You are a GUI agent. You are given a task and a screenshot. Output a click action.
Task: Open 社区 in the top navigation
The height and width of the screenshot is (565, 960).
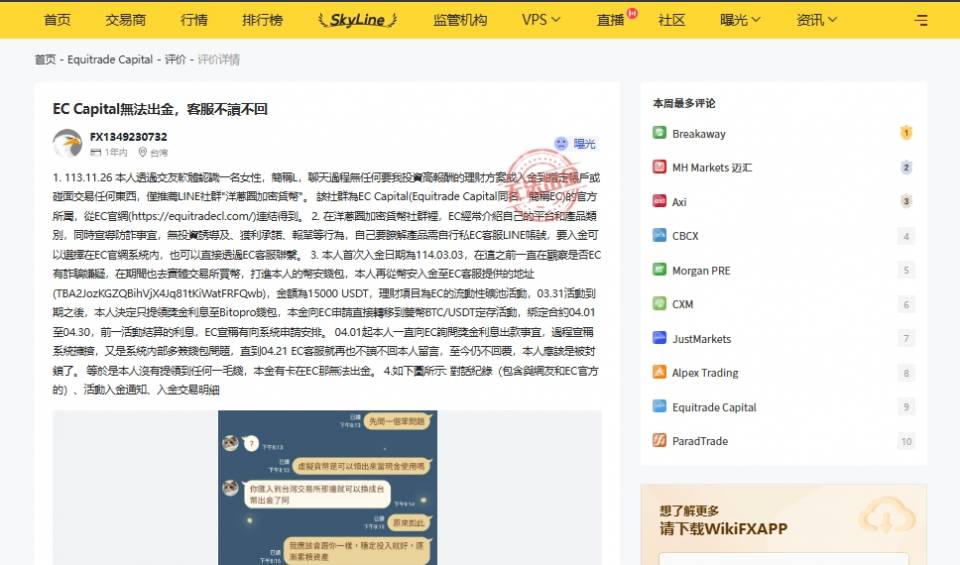pyautogui.click(x=672, y=20)
